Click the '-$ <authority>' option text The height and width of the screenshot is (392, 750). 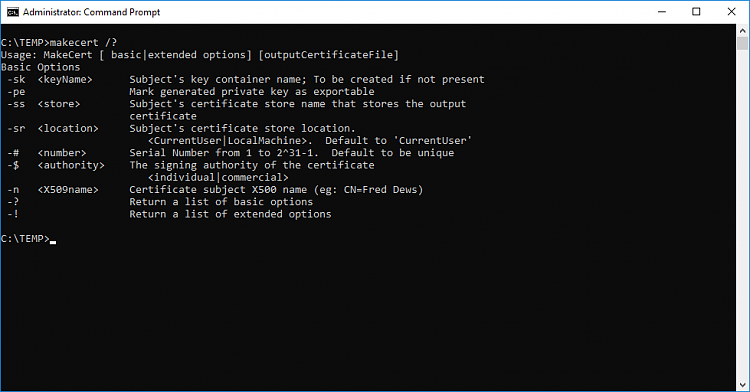click(55, 165)
